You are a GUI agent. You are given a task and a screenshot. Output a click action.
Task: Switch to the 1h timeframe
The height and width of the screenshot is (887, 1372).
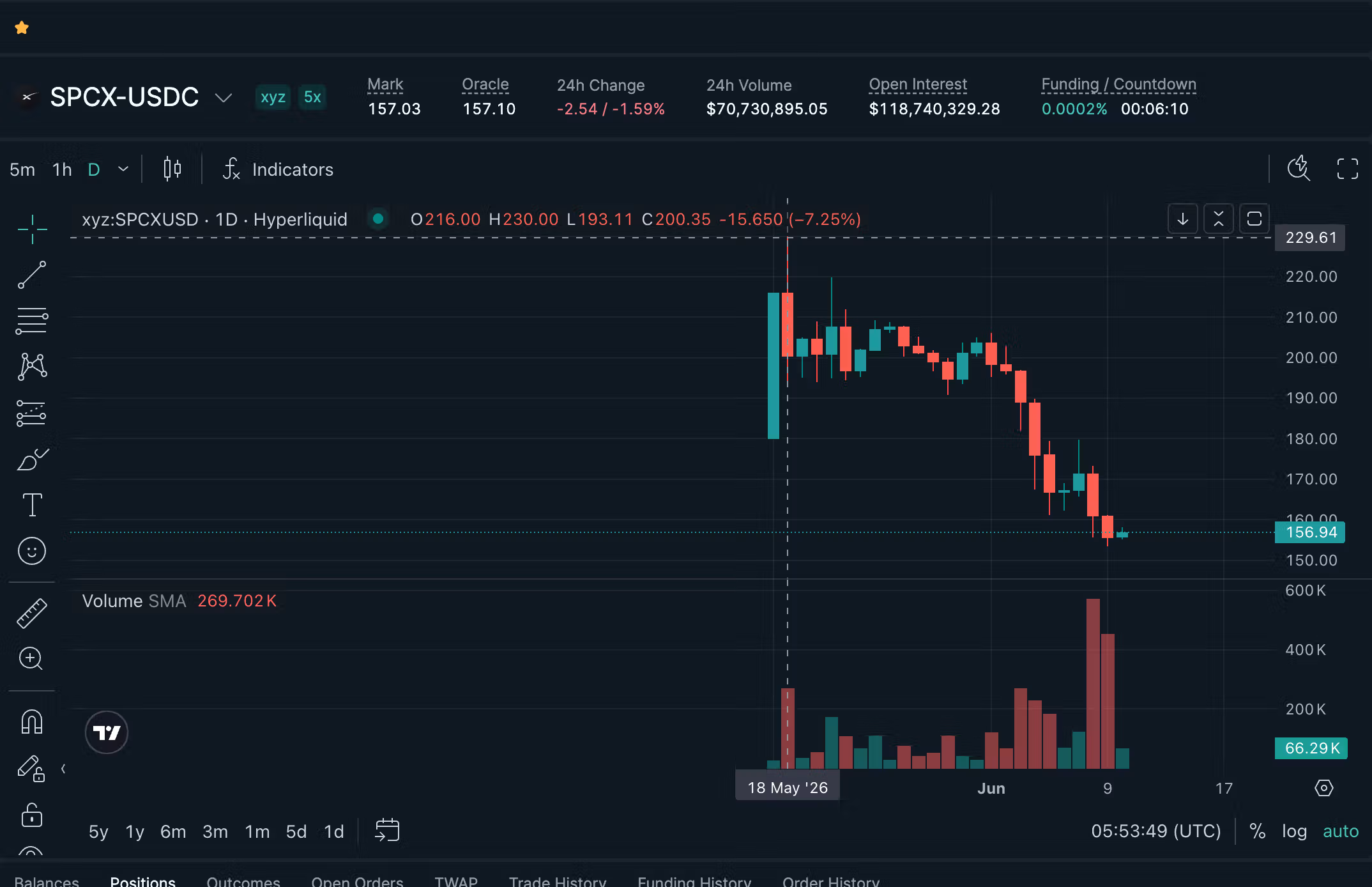tap(62, 169)
